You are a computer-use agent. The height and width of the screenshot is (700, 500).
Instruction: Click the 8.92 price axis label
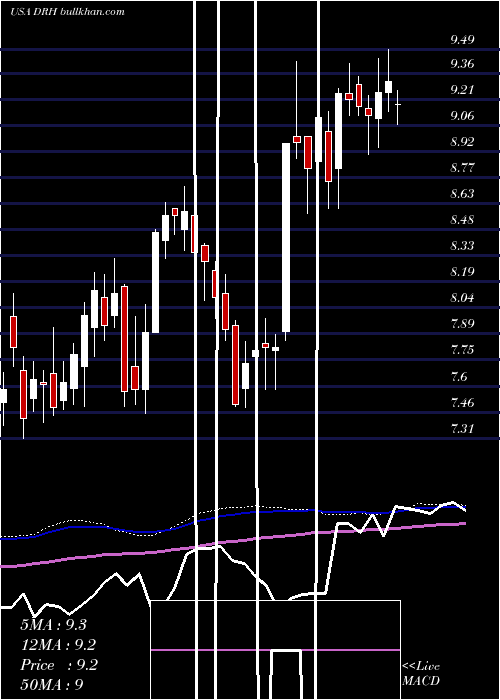462,142
